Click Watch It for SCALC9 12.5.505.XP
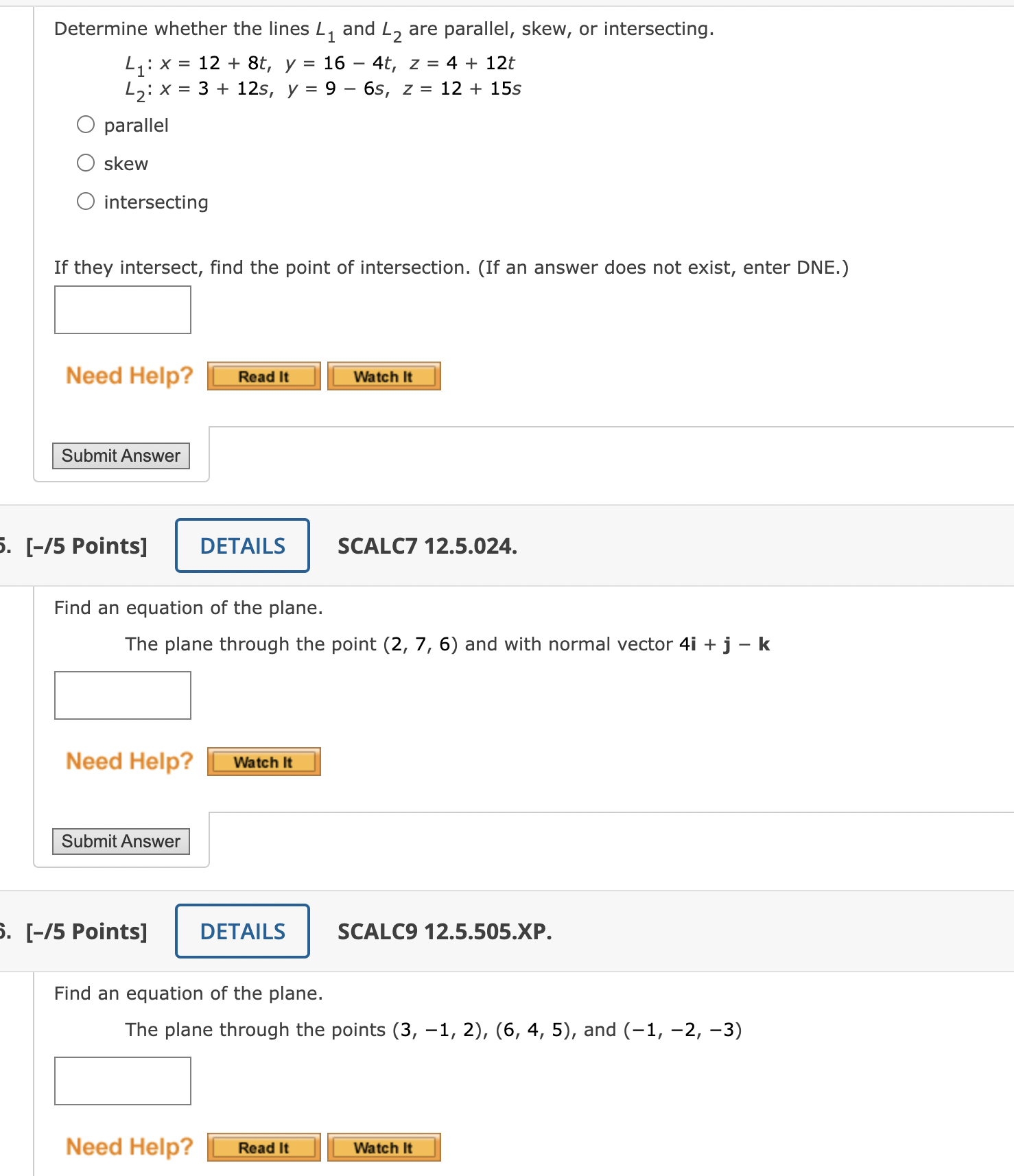Image resolution: width=1014 pixels, height=1176 pixels. [x=384, y=1147]
